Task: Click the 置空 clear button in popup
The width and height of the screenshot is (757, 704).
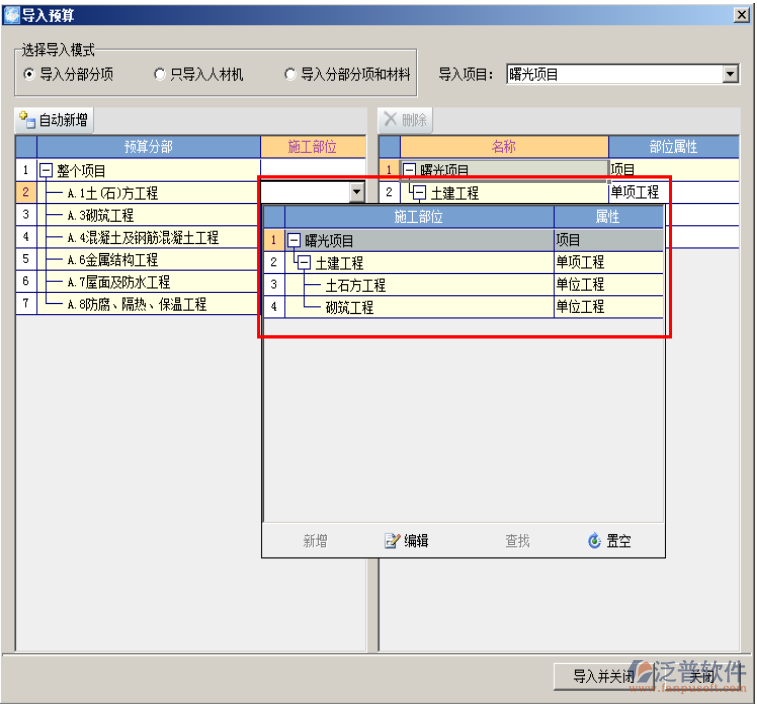Action: (609, 541)
